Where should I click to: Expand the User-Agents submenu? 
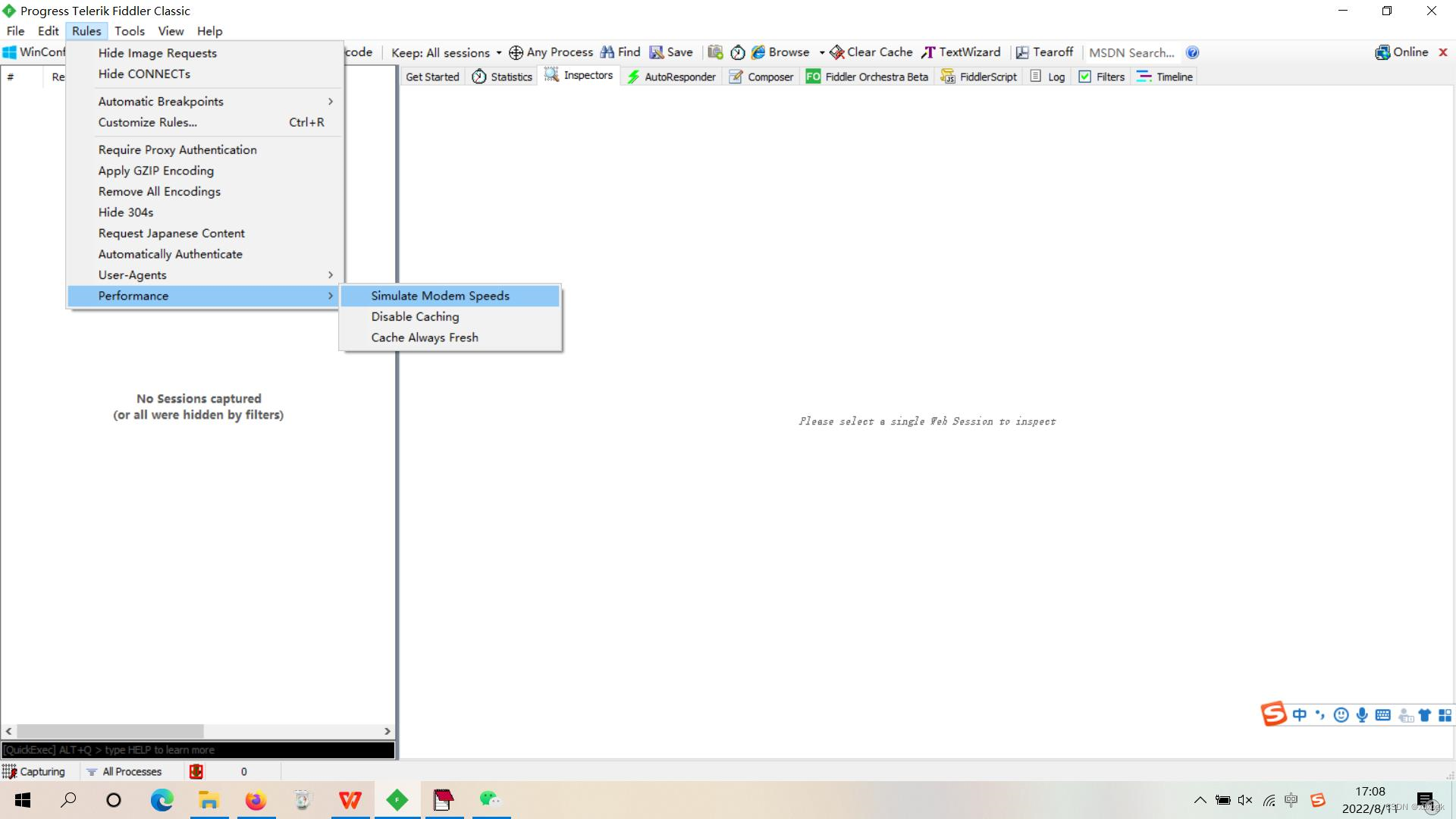point(206,275)
